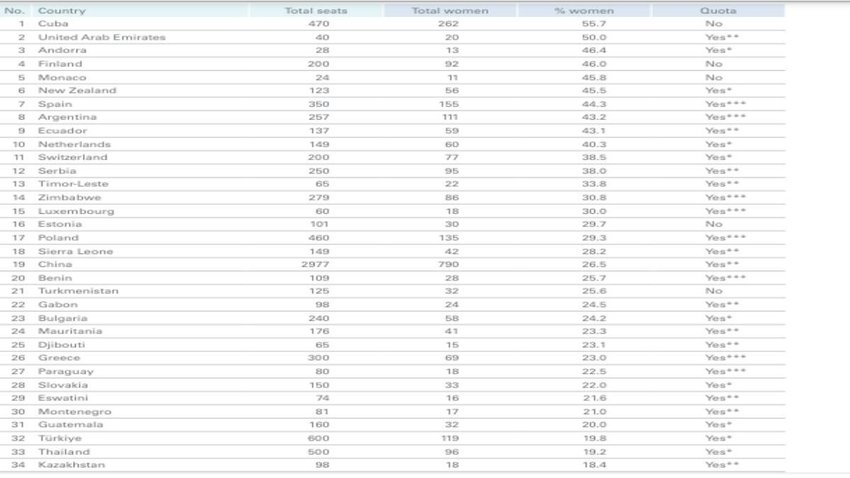The image size is (850, 478).
Task: Click the Country column header
Action: pyautogui.click(x=62, y=10)
